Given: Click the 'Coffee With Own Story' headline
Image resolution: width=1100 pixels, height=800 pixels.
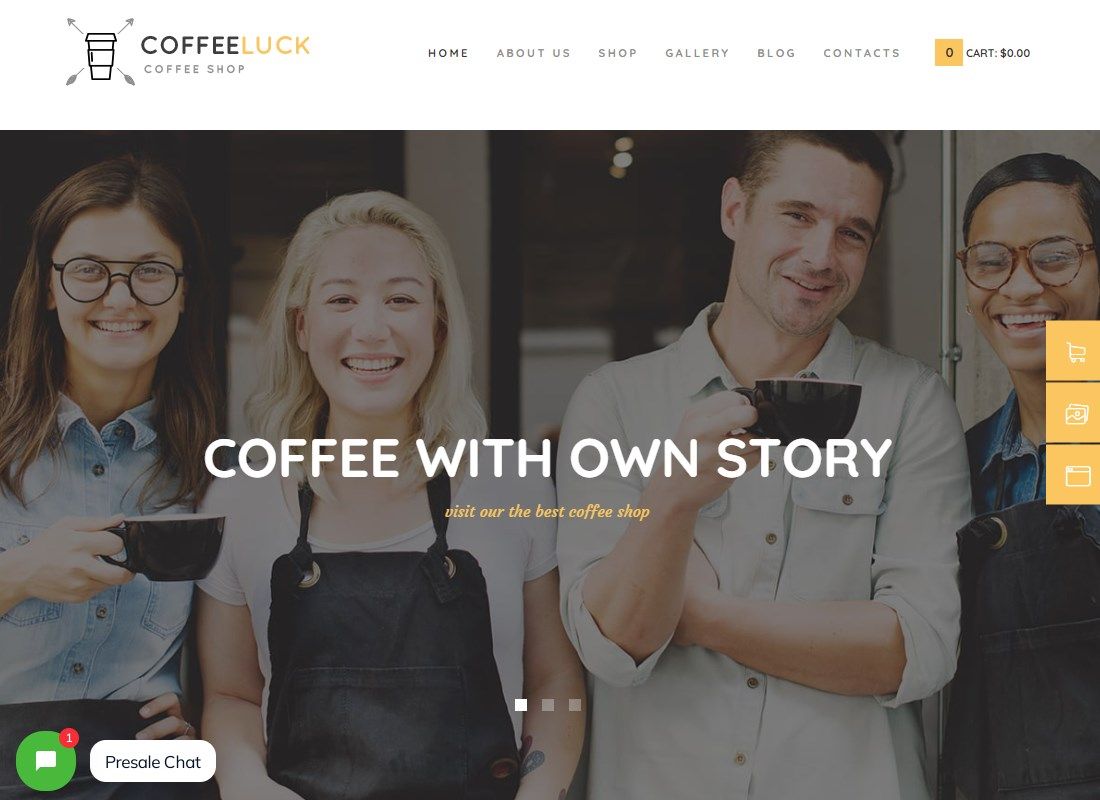Looking at the screenshot, I should coord(548,458).
